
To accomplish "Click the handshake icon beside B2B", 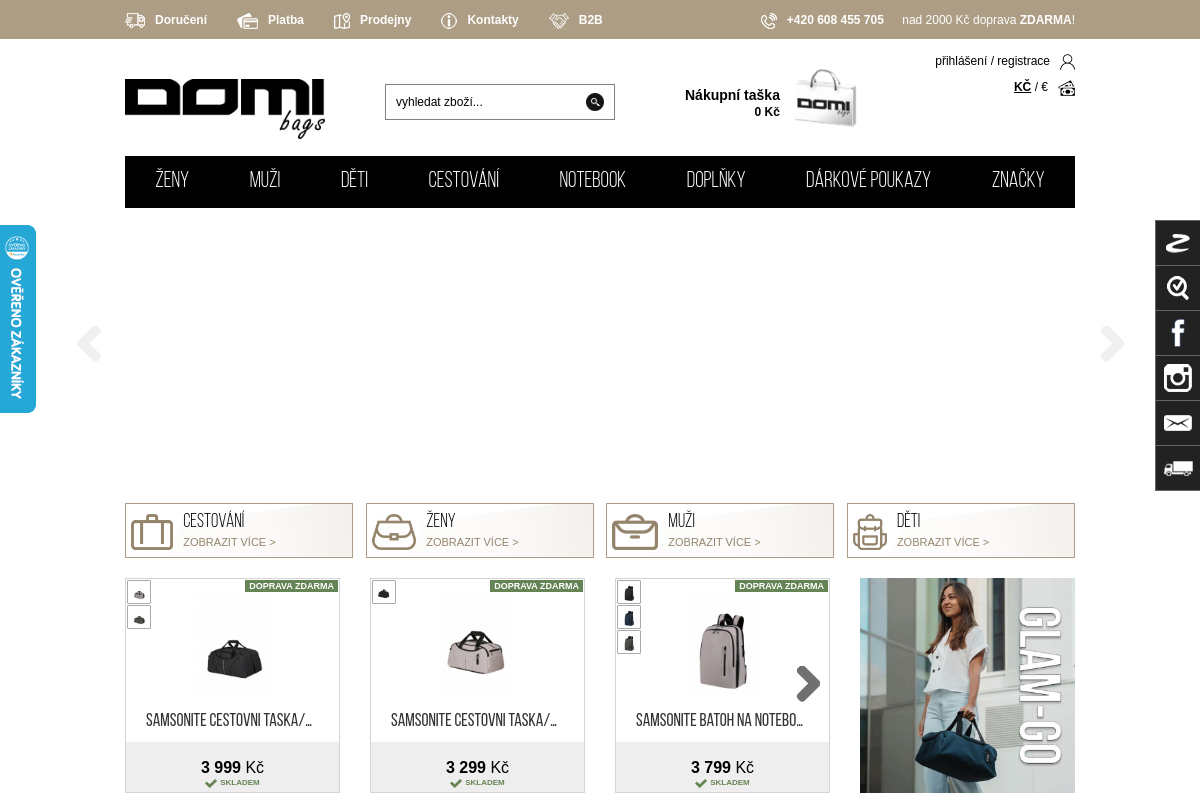I will [x=559, y=20].
